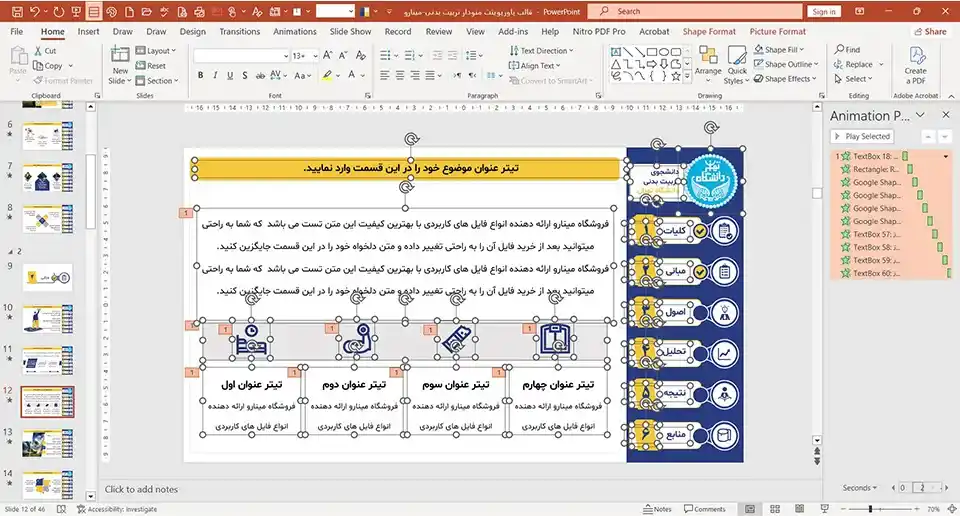Fit slide to current window
This screenshot has height=516, width=960.
pos(952,509)
